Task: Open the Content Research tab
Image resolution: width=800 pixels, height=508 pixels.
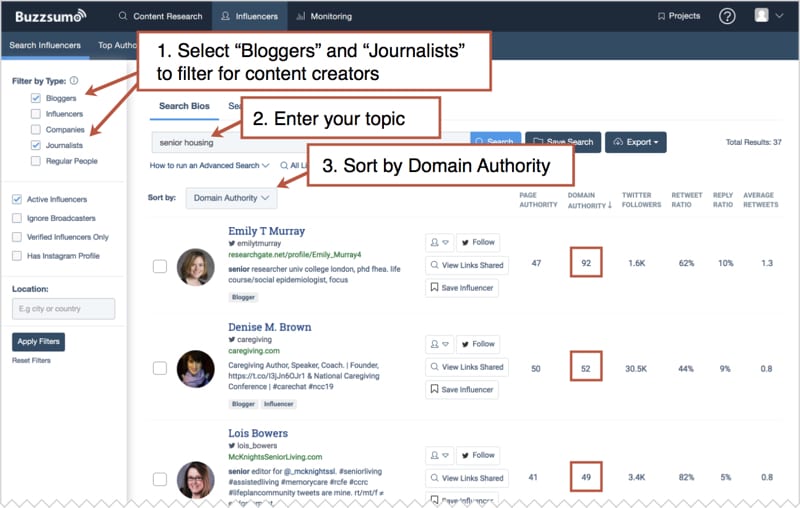Action: (x=160, y=16)
